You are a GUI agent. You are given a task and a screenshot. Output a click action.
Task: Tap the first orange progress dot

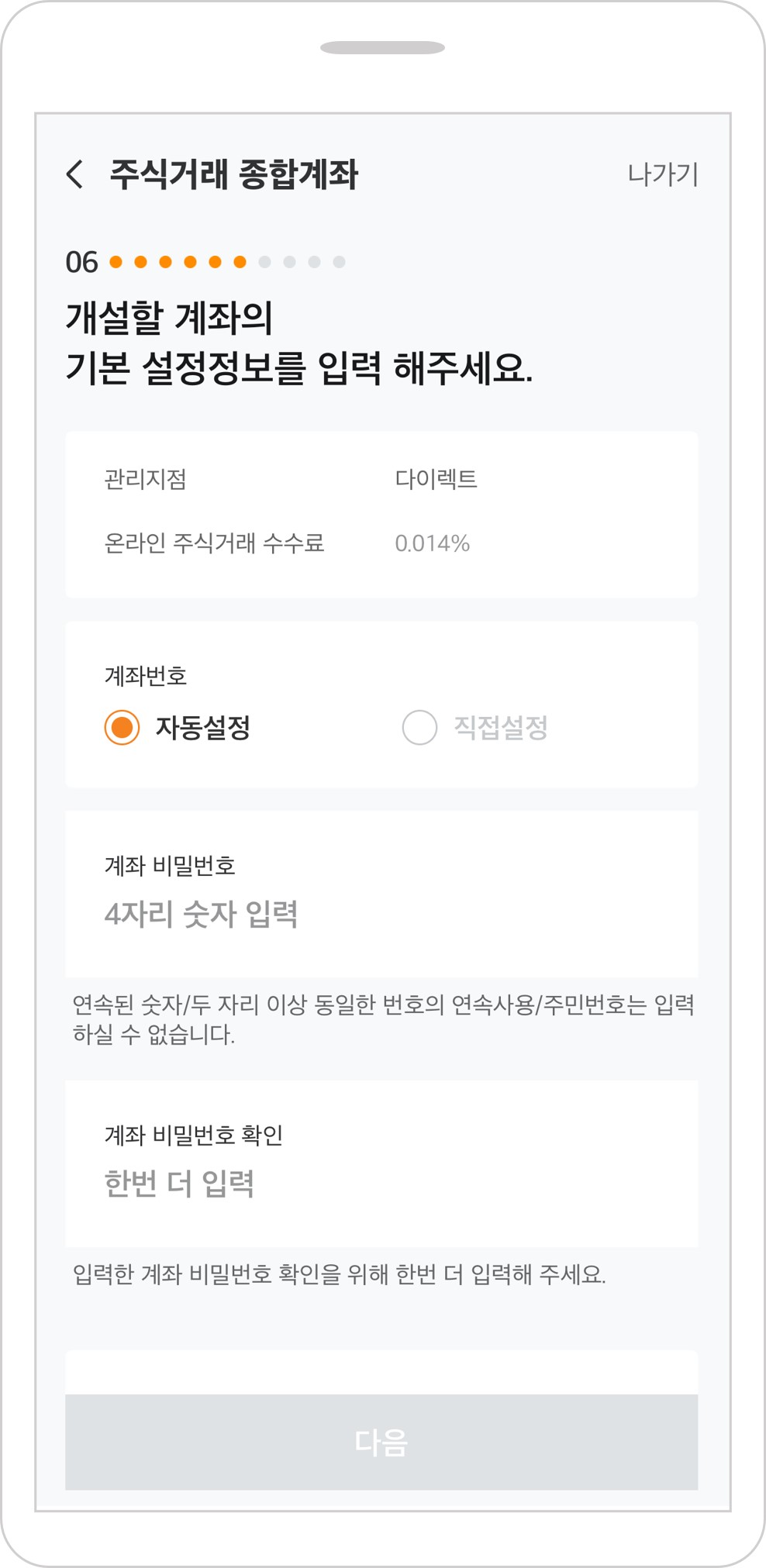(116, 262)
